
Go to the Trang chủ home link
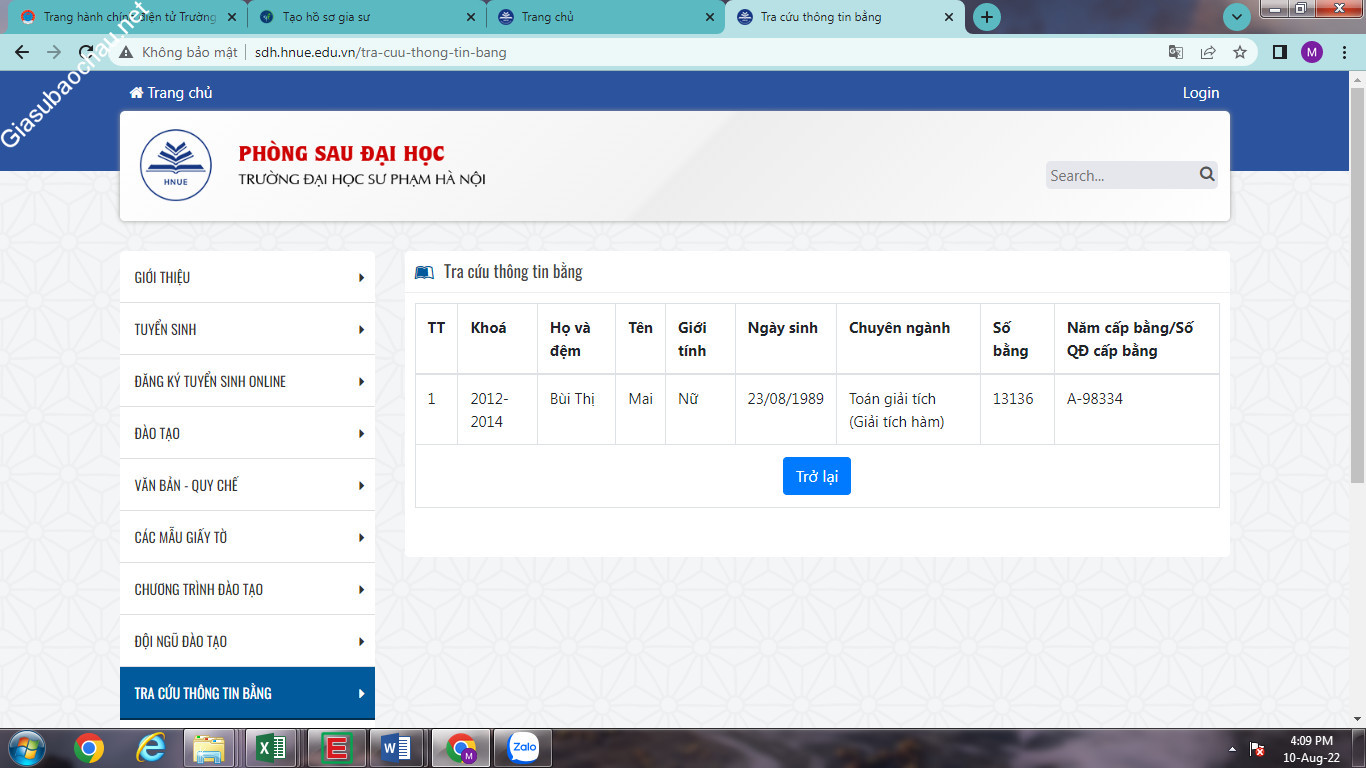coord(171,92)
